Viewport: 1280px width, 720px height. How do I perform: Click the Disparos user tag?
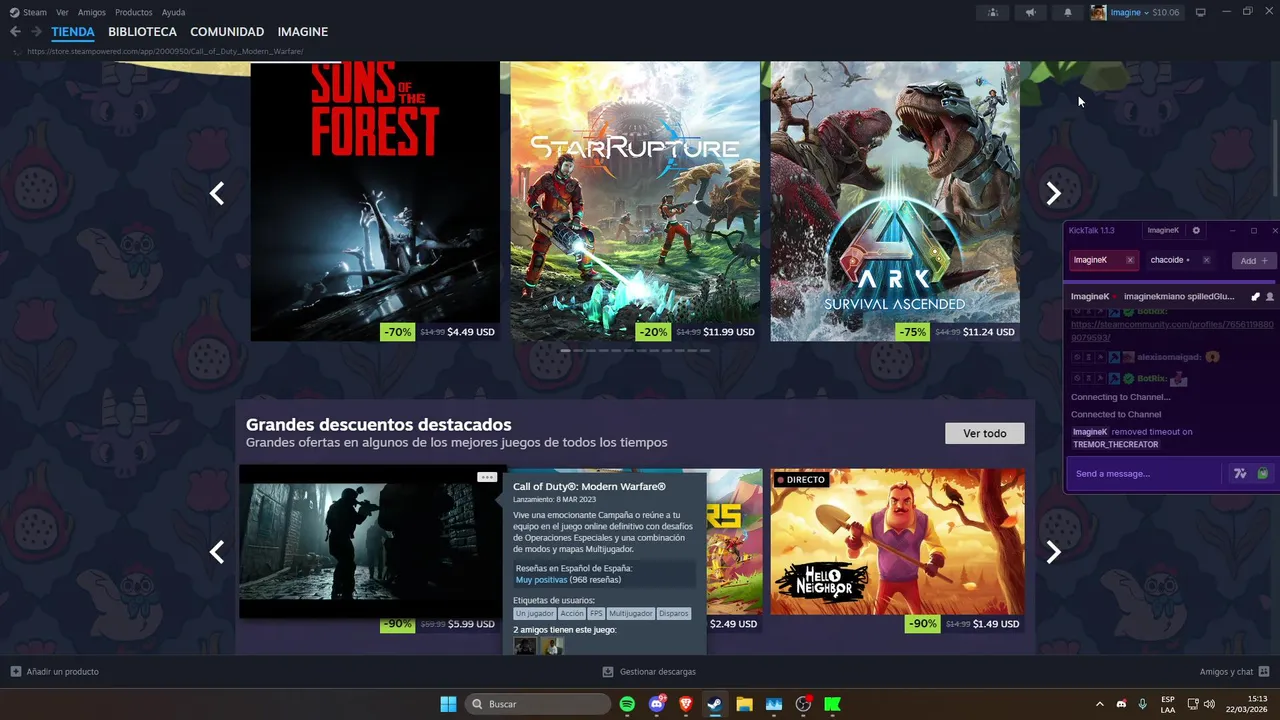tap(674, 613)
